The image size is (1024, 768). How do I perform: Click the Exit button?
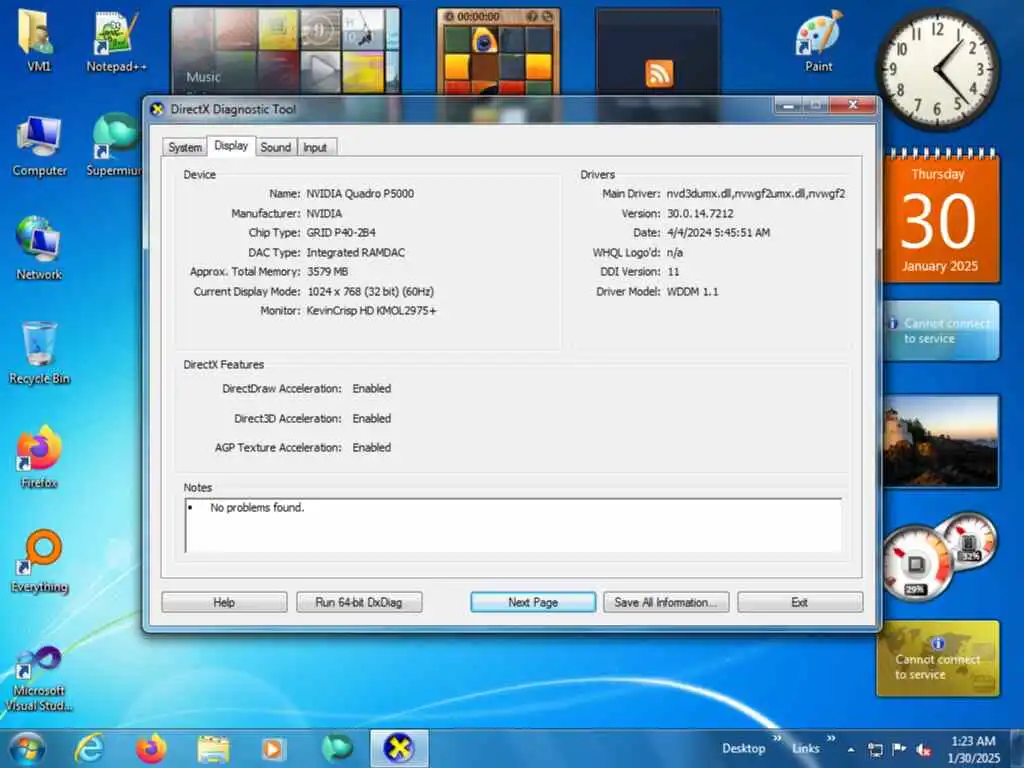pyautogui.click(x=799, y=602)
